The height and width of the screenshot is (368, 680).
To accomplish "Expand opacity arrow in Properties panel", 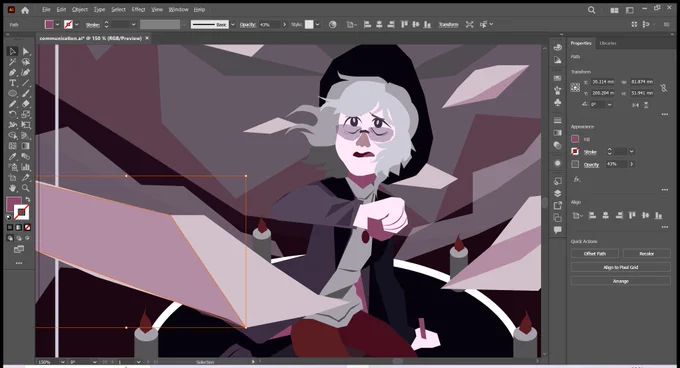I will (631, 164).
